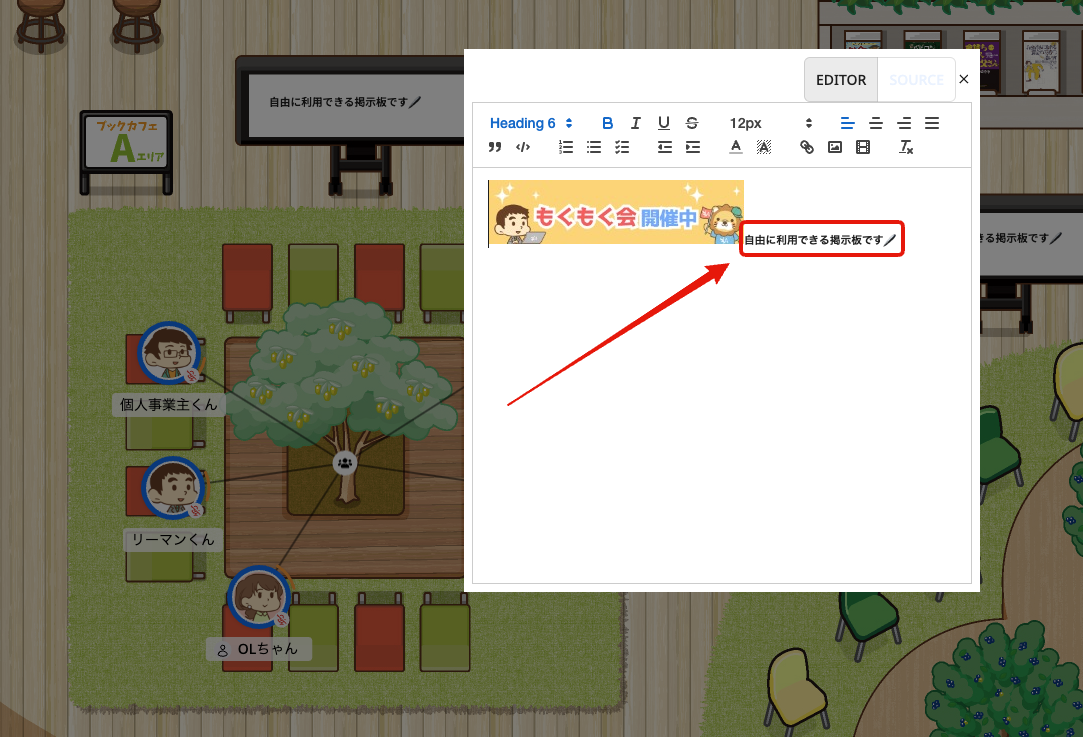Align text left
Image resolution: width=1083 pixels, height=737 pixels.
[x=847, y=123]
